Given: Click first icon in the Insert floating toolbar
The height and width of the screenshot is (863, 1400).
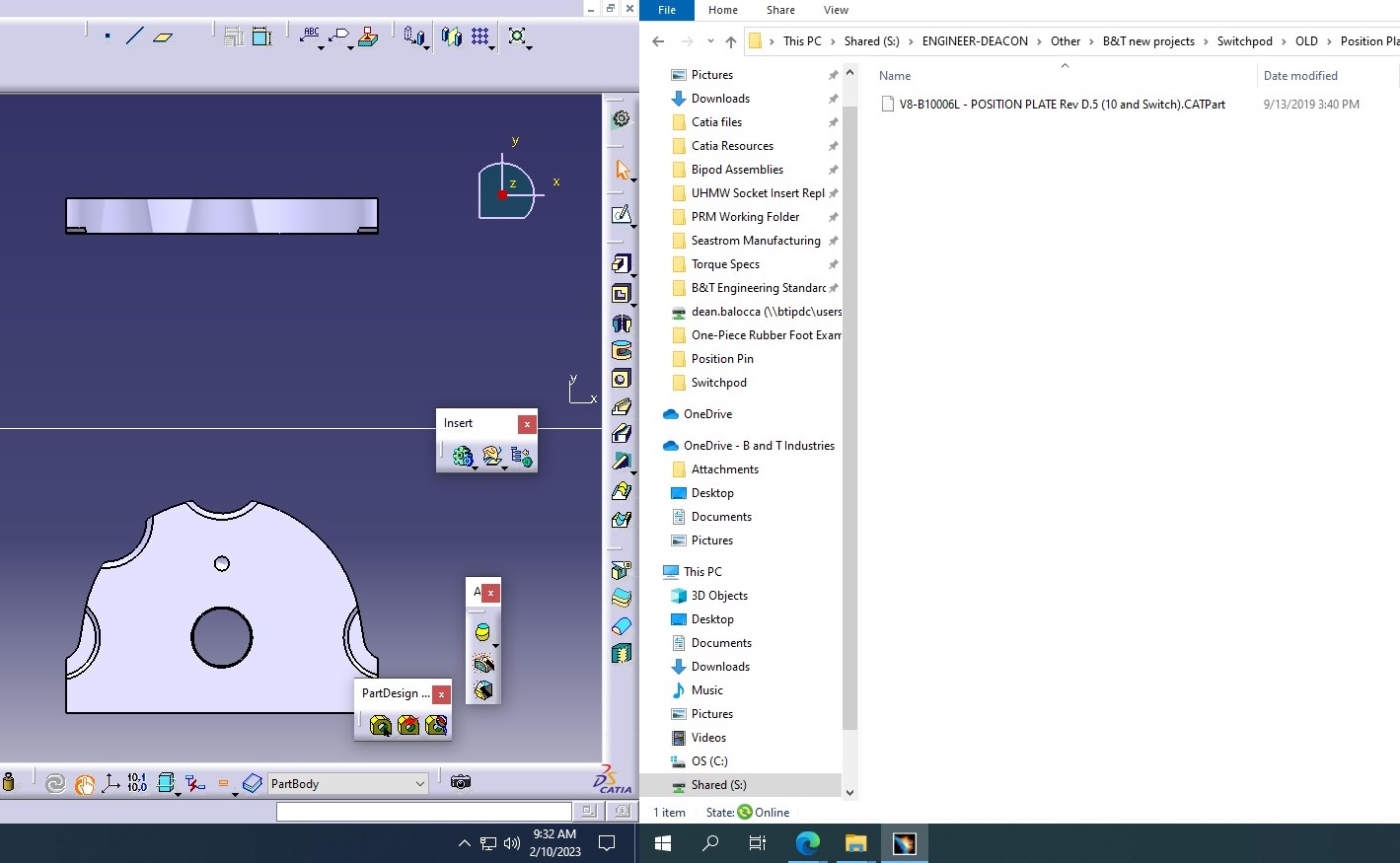Looking at the screenshot, I should click(x=463, y=456).
